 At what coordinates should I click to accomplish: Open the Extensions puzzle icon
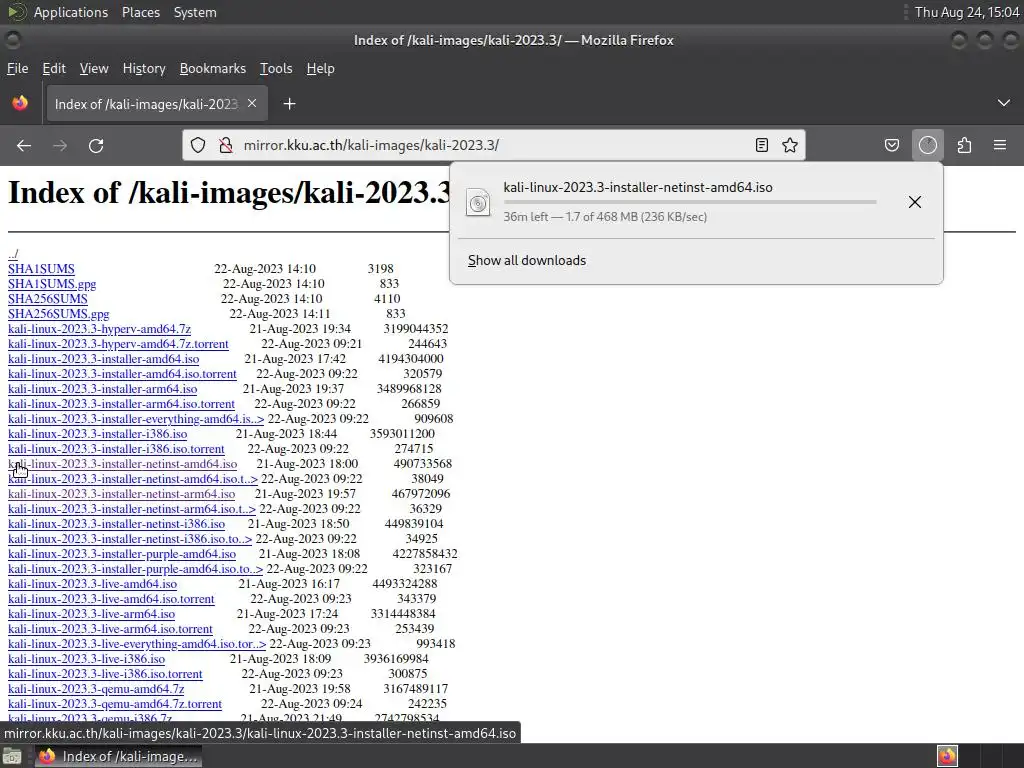click(964, 145)
